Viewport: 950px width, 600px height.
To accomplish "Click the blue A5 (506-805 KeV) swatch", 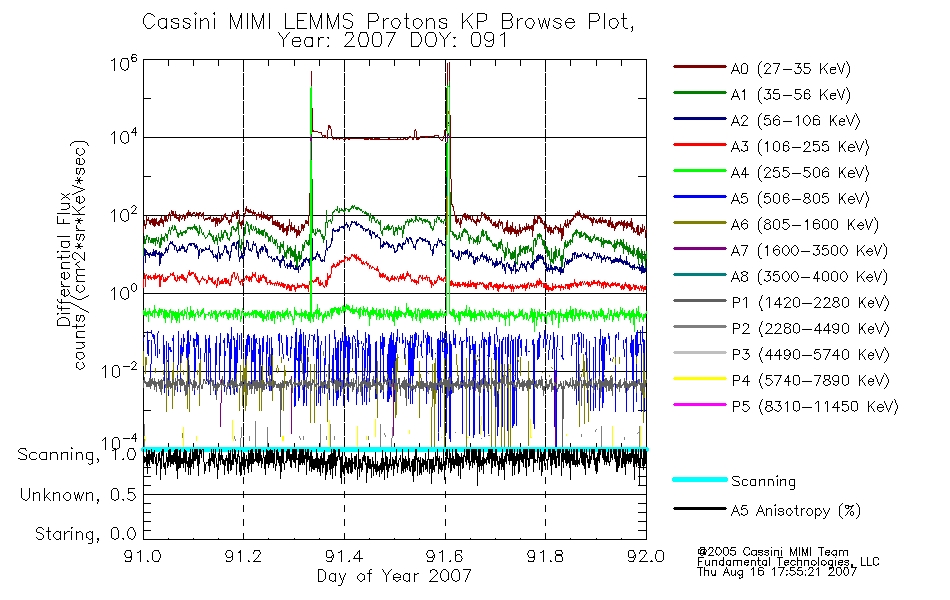I will click(700, 197).
